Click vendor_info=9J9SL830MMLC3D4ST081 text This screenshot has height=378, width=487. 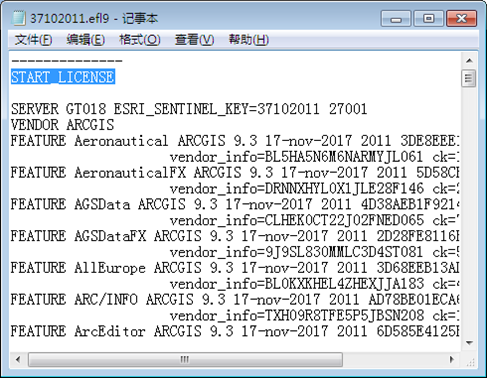pos(296,252)
